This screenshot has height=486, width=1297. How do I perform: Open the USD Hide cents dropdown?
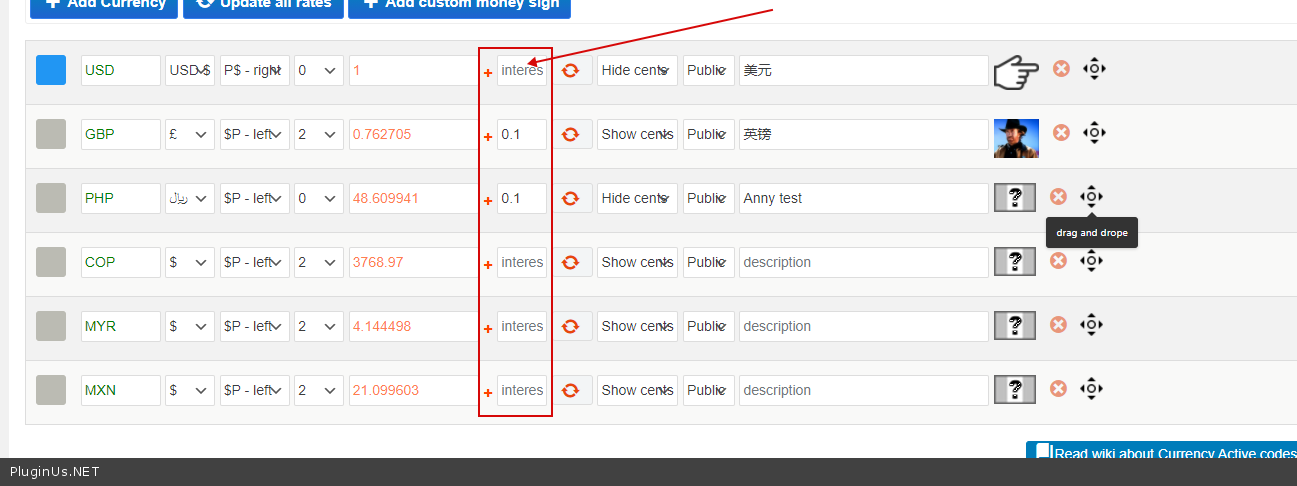[637, 70]
